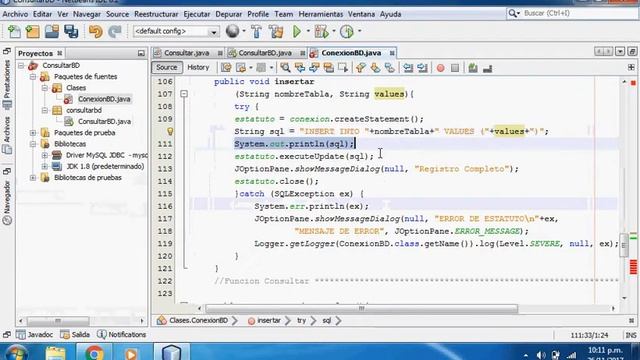Click the Next Bookmark icon
This screenshot has height=360, width=640.
coord(375,68)
